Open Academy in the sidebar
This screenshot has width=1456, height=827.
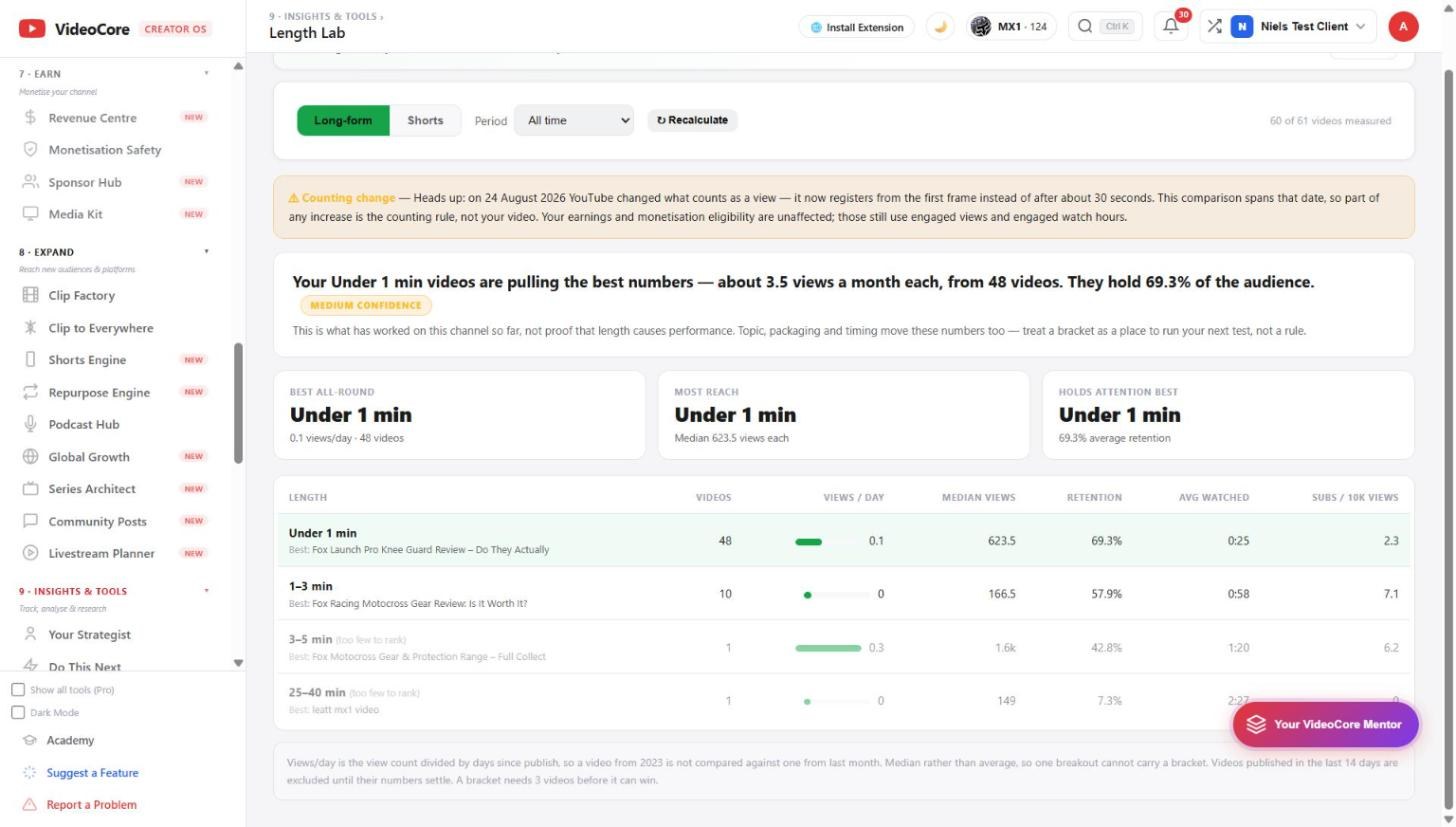(70, 741)
